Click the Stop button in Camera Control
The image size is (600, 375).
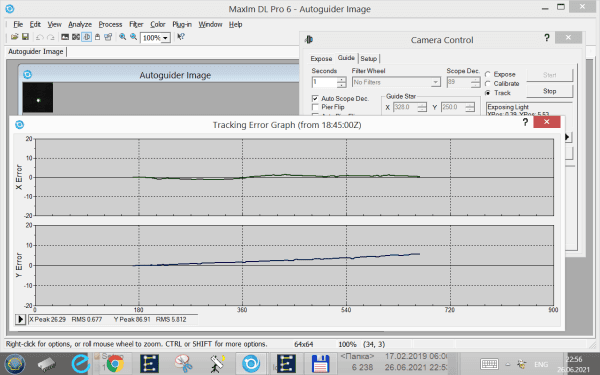pyautogui.click(x=549, y=91)
